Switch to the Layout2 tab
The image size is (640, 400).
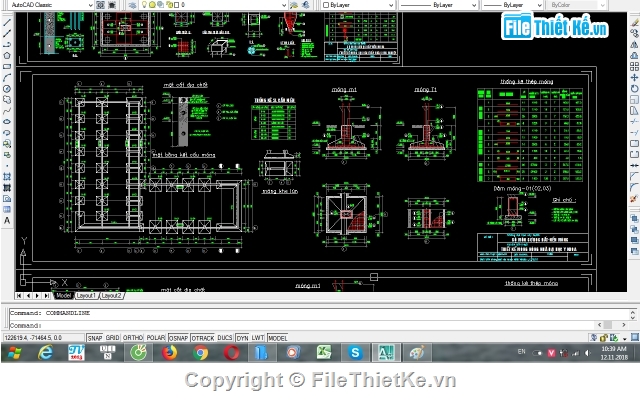111,296
